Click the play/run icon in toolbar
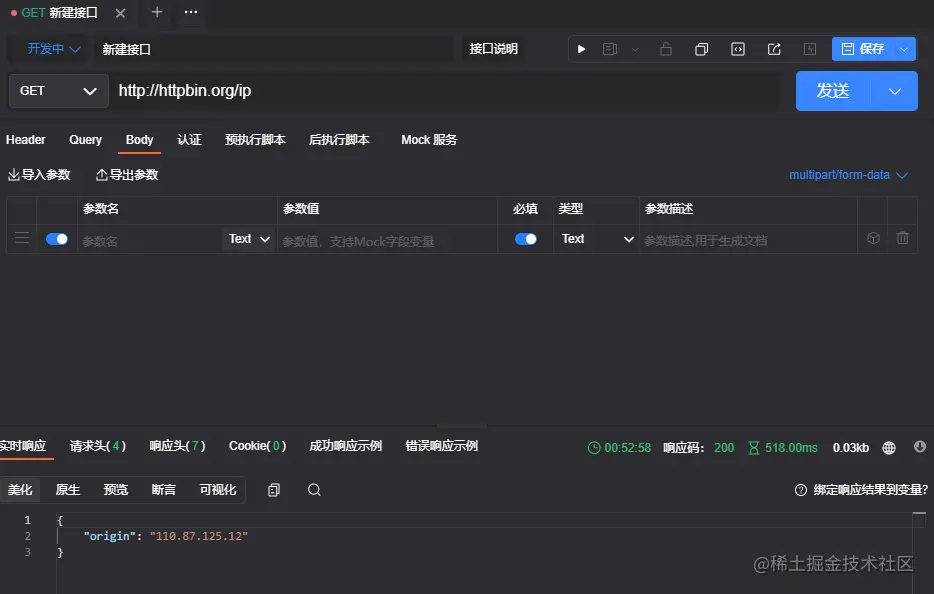 pos(581,49)
